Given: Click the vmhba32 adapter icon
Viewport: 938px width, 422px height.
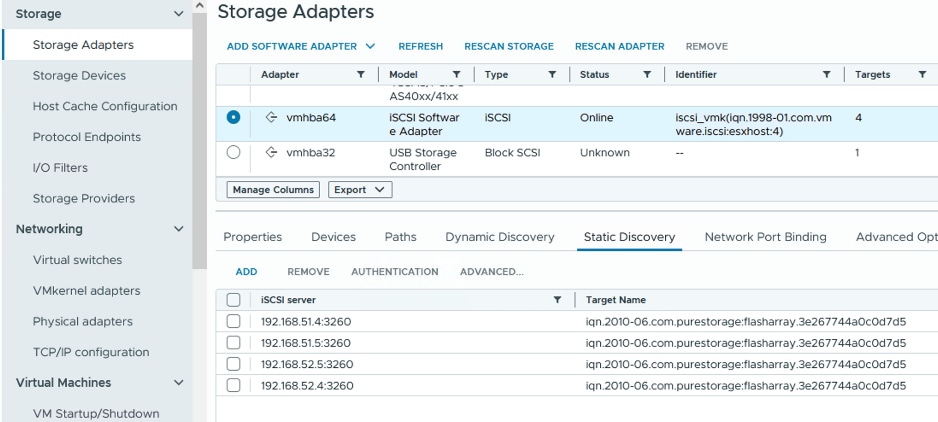Looking at the screenshot, I should pos(271,153).
